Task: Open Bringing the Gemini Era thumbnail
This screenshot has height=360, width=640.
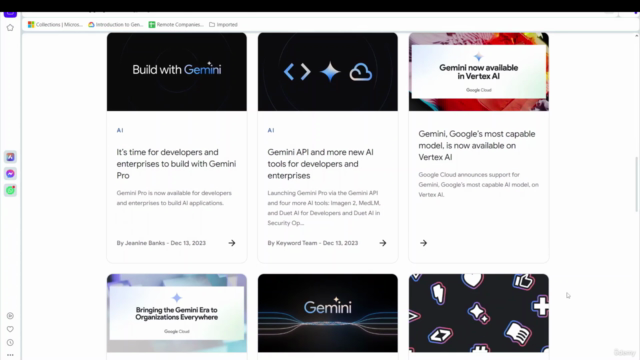Action: pyautogui.click(x=177, y=313)
